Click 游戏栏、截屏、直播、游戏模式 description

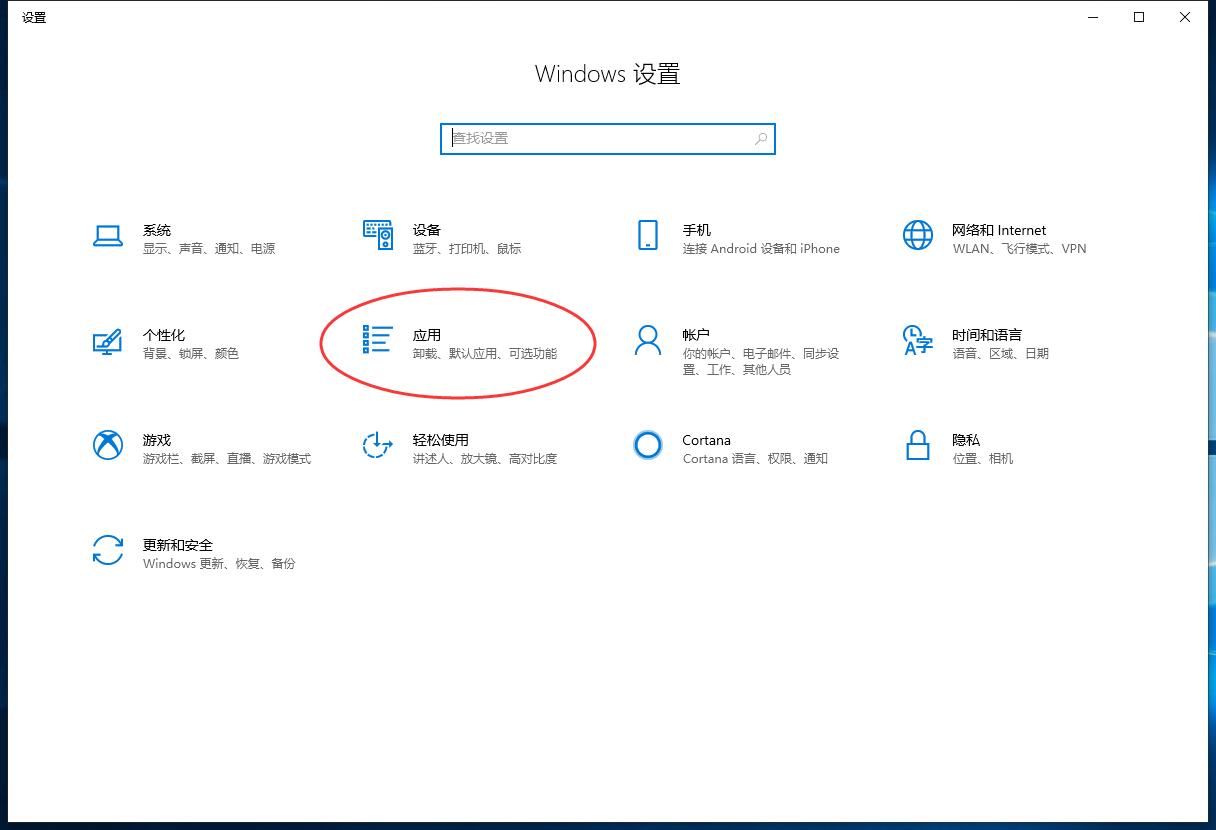coord(227,459)
